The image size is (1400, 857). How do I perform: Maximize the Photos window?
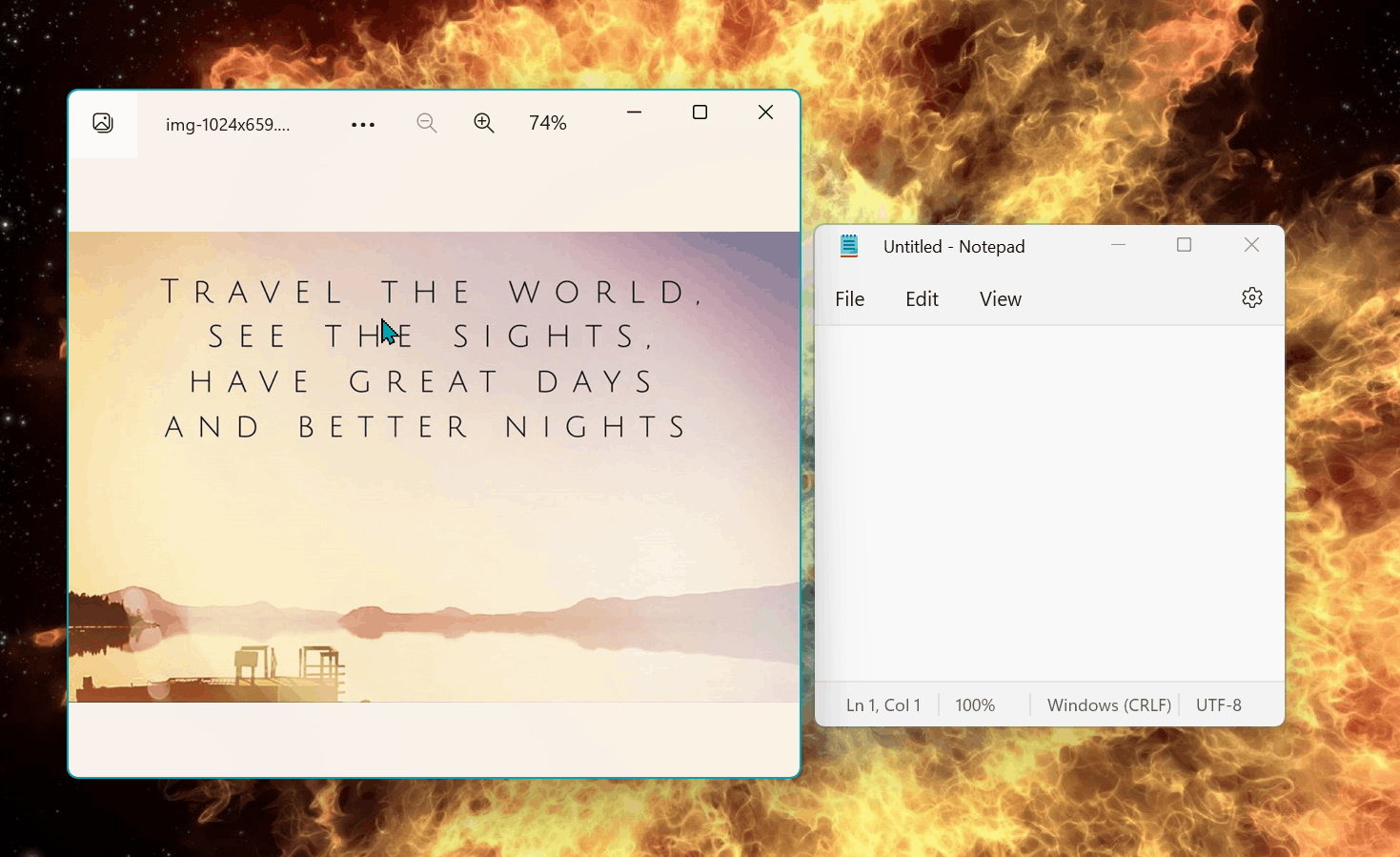coord(700,112)
